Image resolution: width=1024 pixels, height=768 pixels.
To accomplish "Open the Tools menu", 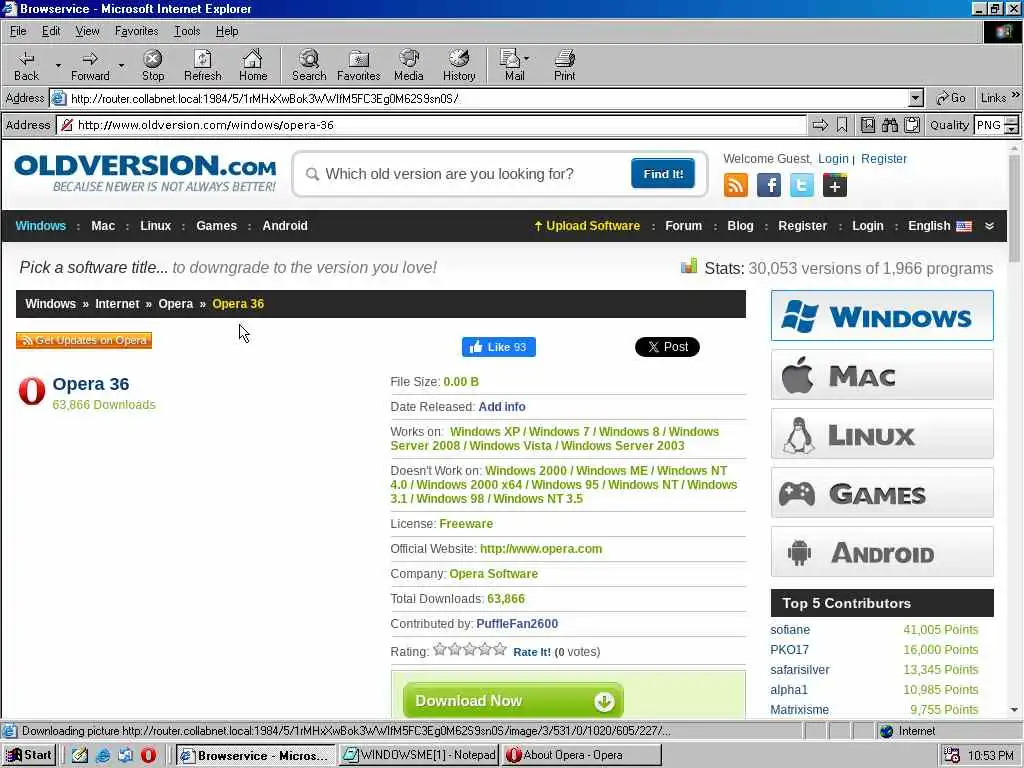I will pyautogui.click(x=187, y=31).
